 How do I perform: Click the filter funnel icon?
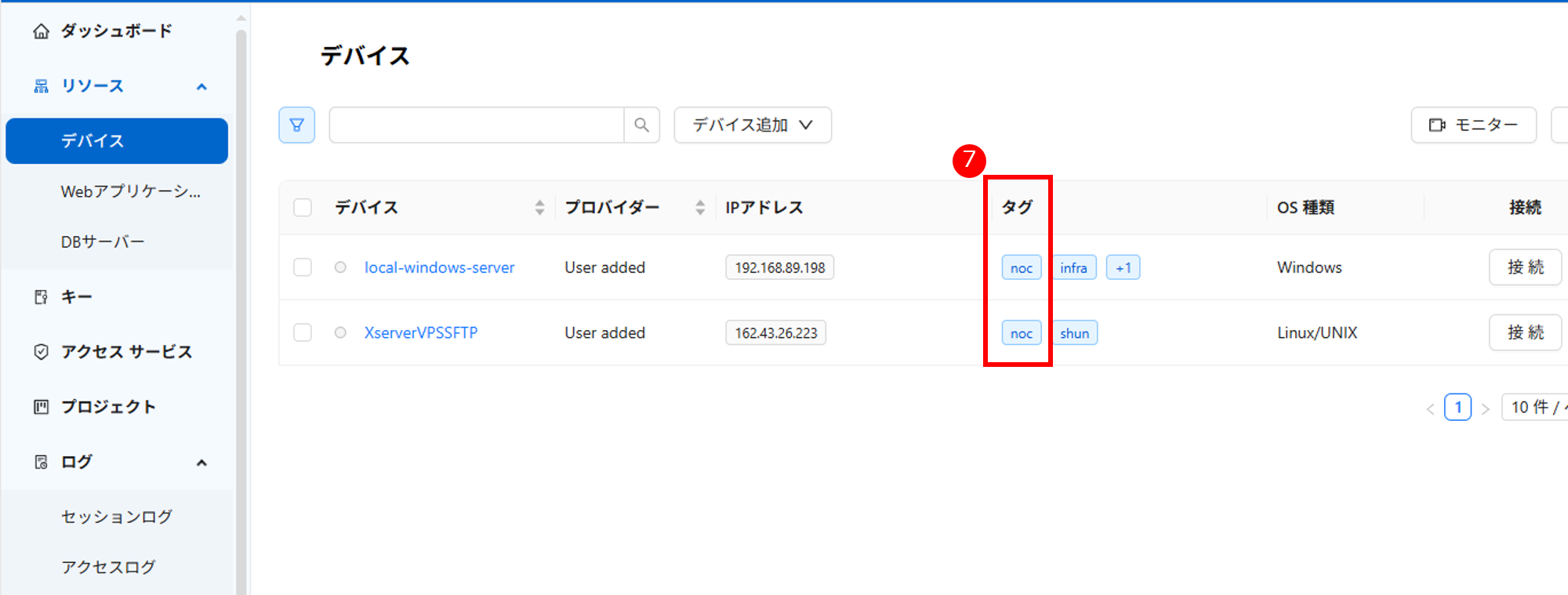296,125
